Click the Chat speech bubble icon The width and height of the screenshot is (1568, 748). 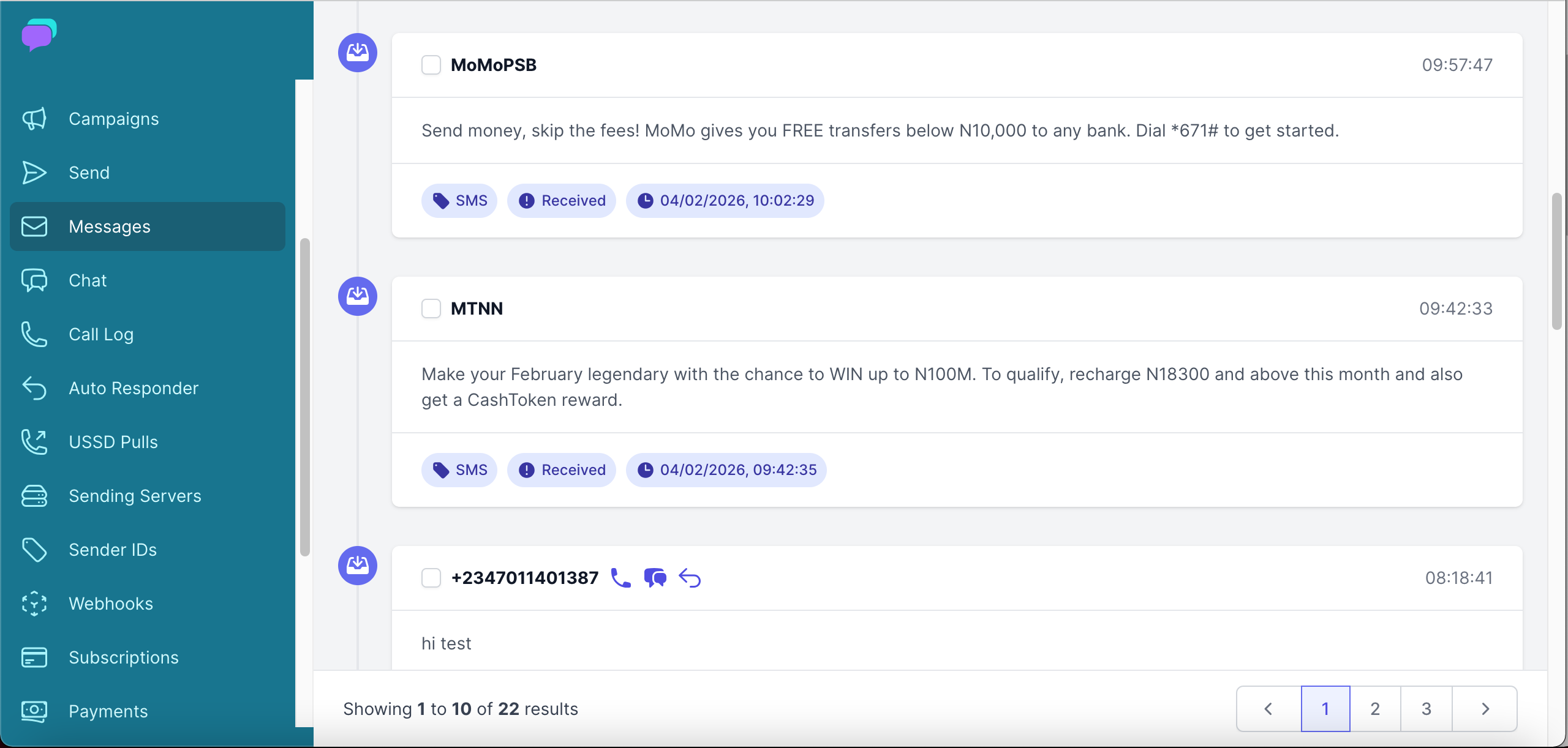[x=35, y=280]
